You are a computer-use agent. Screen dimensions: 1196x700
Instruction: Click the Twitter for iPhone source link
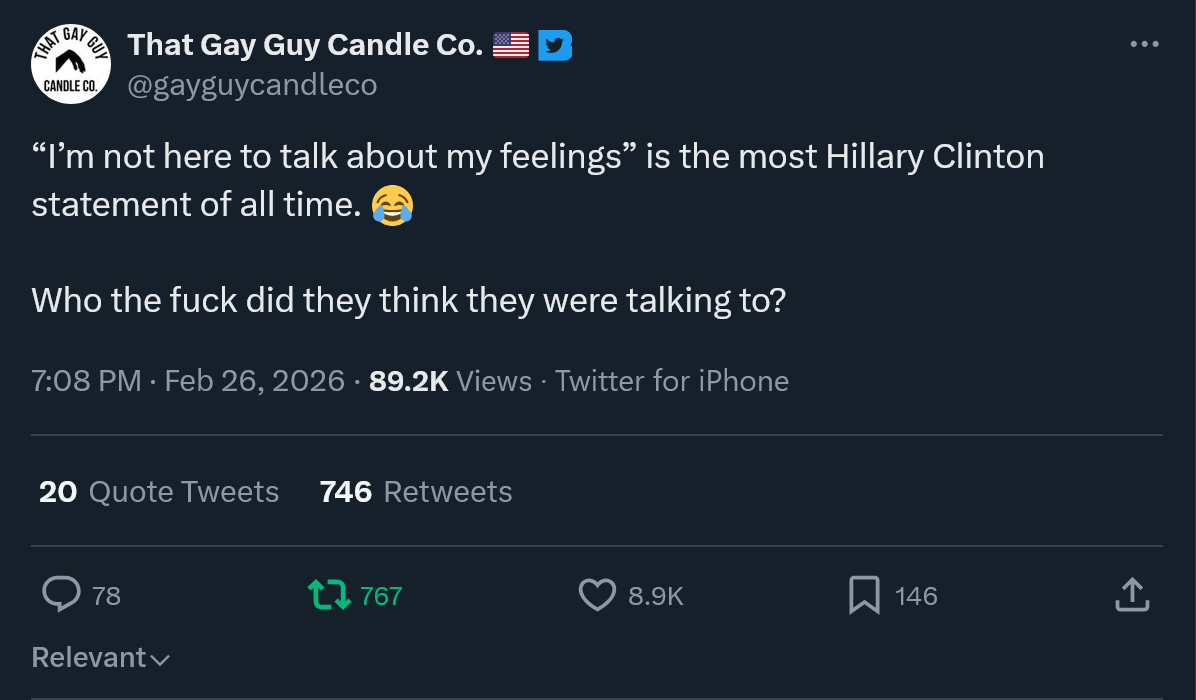[672, 381]
